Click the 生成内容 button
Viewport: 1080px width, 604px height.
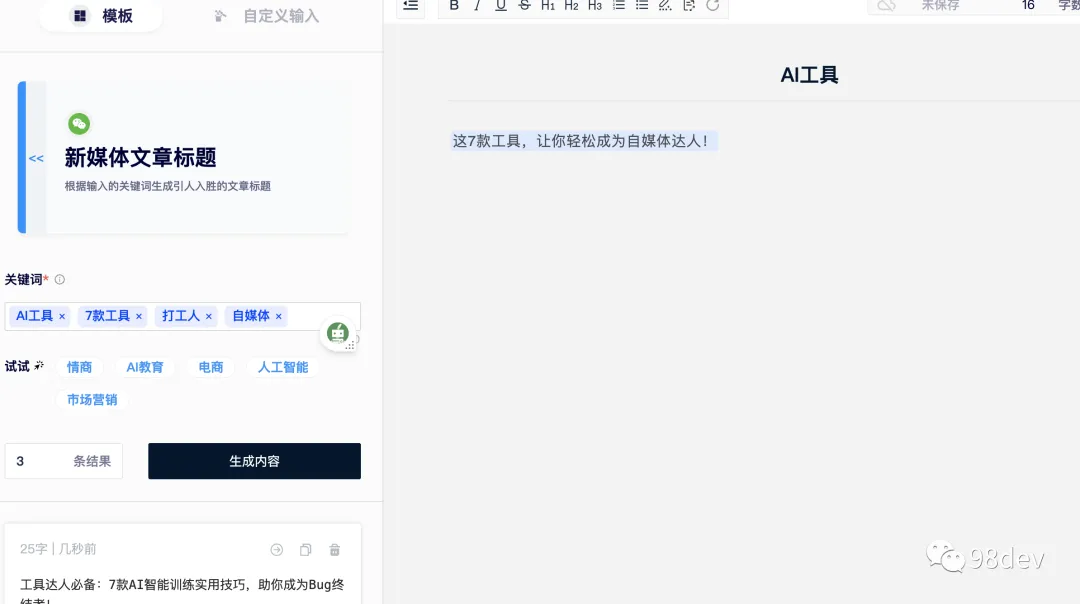(x=253, y=461)
